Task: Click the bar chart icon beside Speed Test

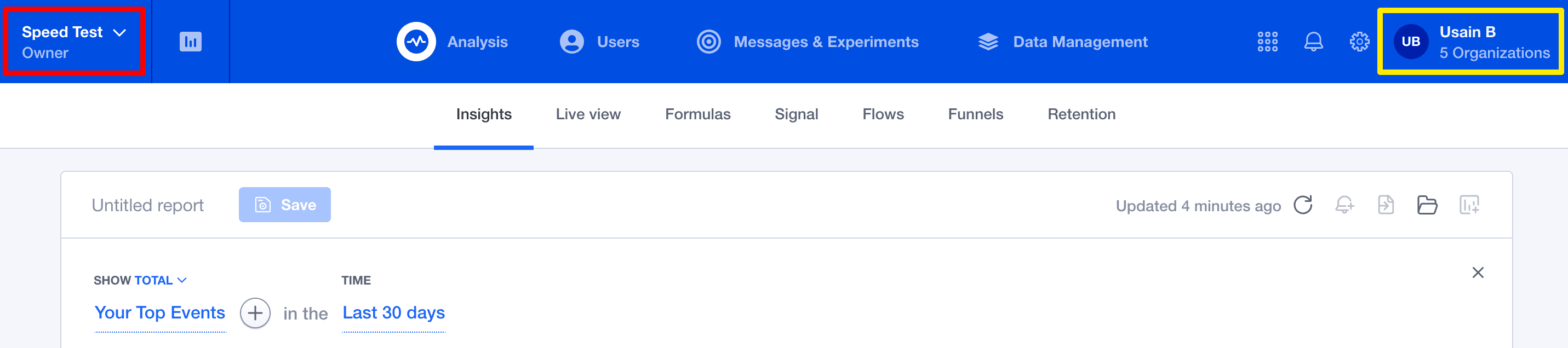Action: (190, 42)
